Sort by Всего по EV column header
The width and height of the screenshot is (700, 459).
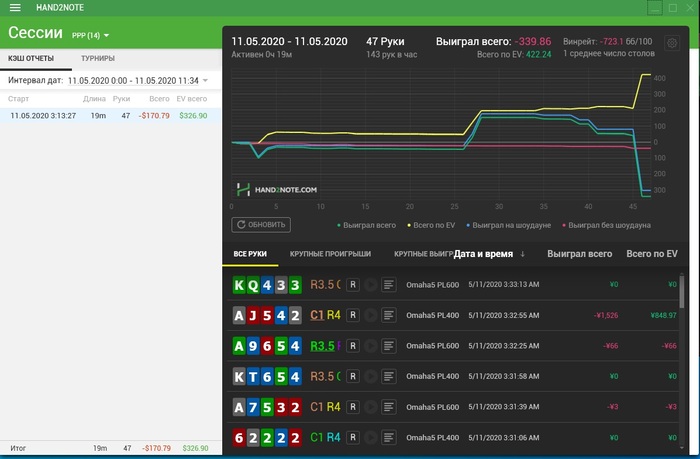pos(652,254)
